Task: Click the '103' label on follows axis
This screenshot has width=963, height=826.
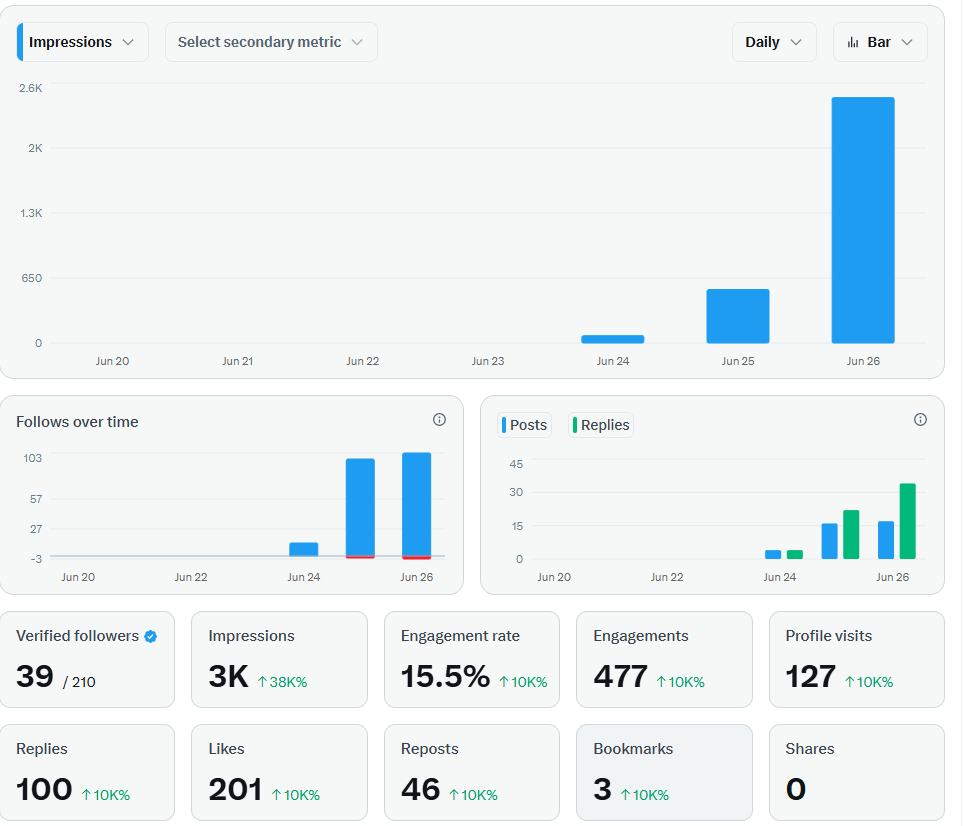Action: pos(33,458)
